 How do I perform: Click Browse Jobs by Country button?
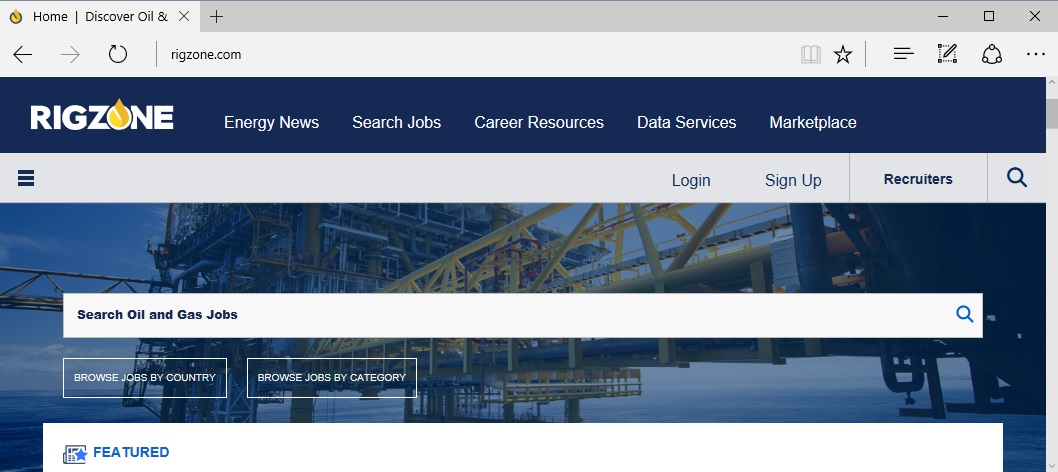point(145,378)
